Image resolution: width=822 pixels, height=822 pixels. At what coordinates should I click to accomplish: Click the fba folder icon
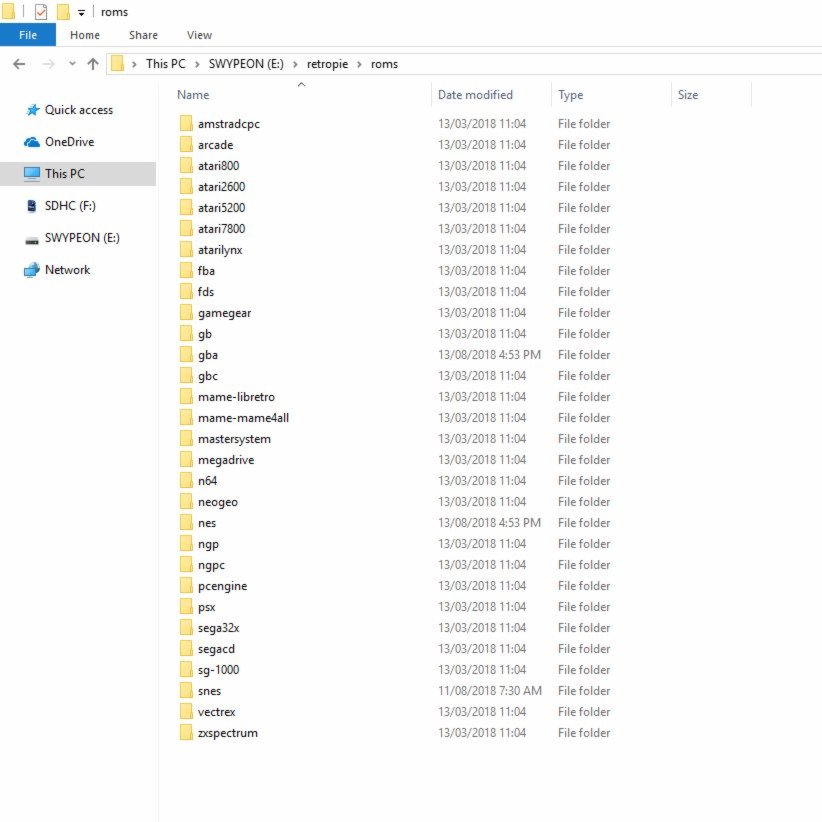[186, 271]
